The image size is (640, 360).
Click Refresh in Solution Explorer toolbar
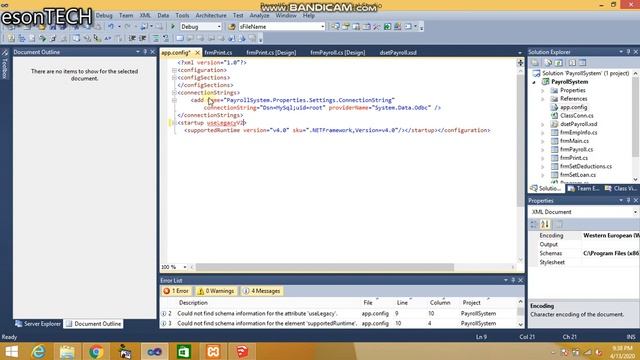click(558, 63)
